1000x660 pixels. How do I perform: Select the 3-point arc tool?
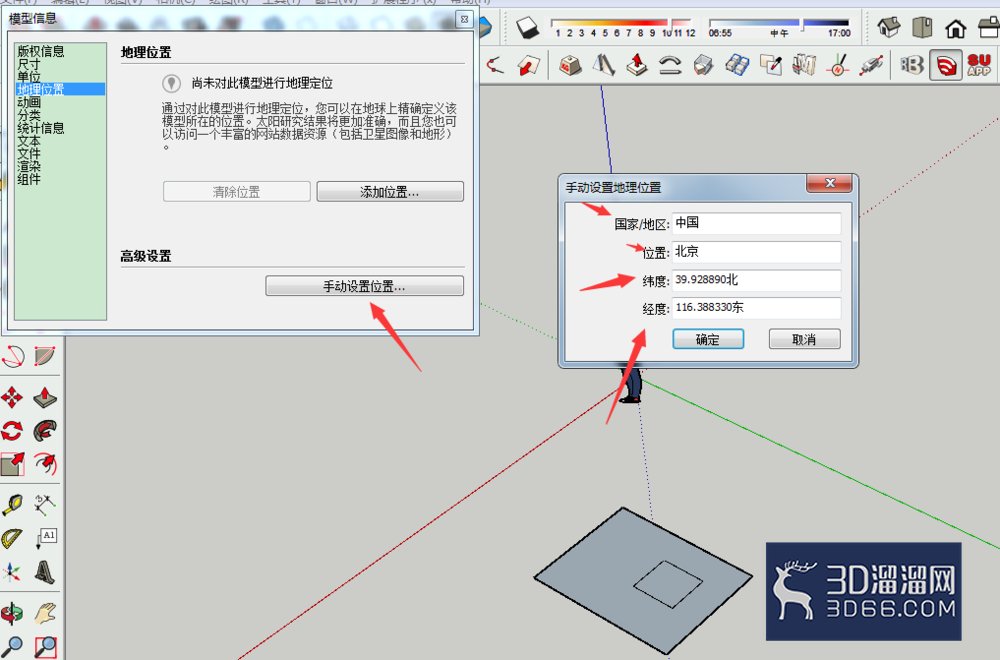coord(12,356)
